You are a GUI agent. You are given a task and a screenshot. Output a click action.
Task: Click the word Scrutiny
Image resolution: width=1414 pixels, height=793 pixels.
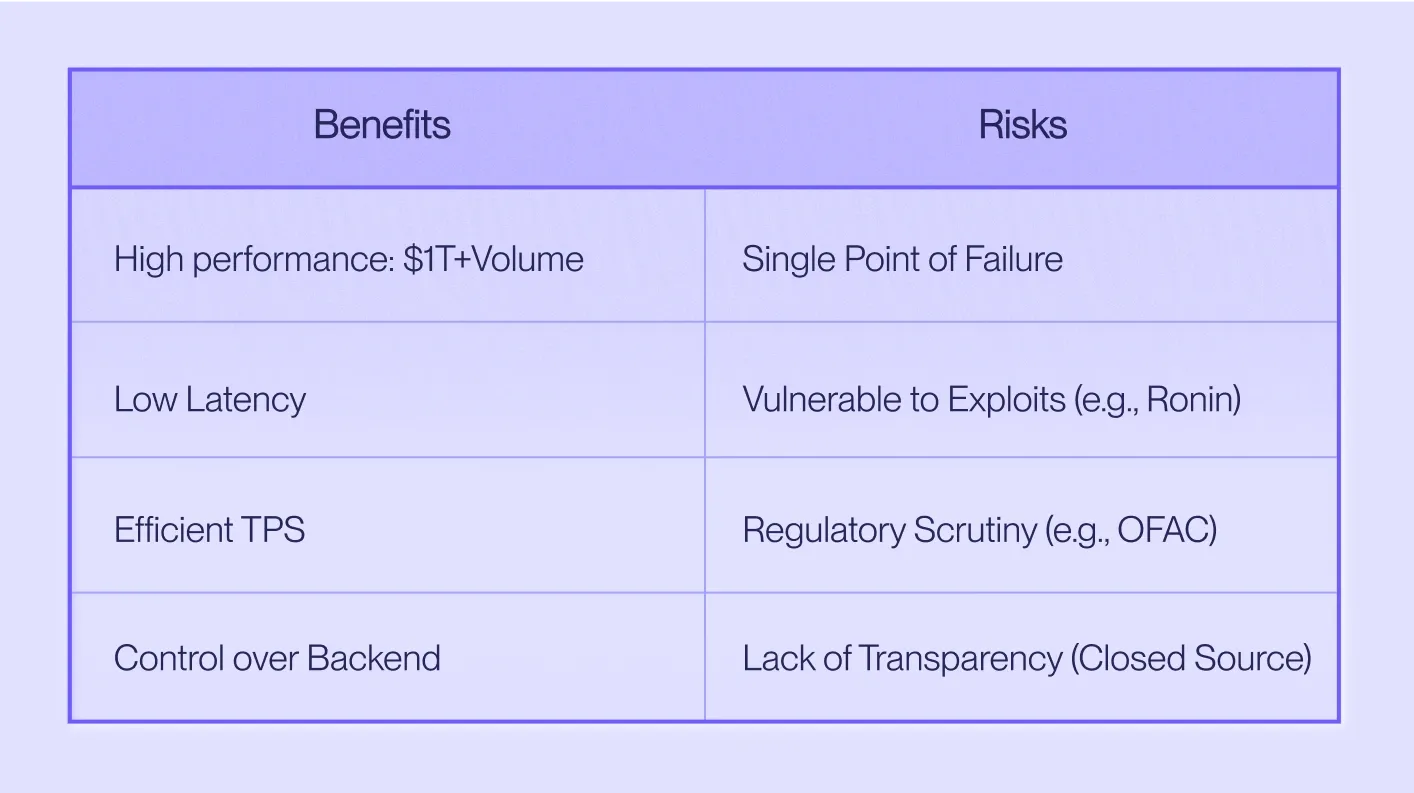[x=975, y=530]
